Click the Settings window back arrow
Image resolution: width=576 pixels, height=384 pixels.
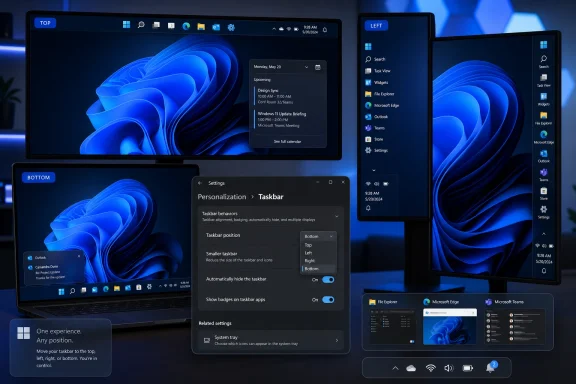(x=200, y=183)
